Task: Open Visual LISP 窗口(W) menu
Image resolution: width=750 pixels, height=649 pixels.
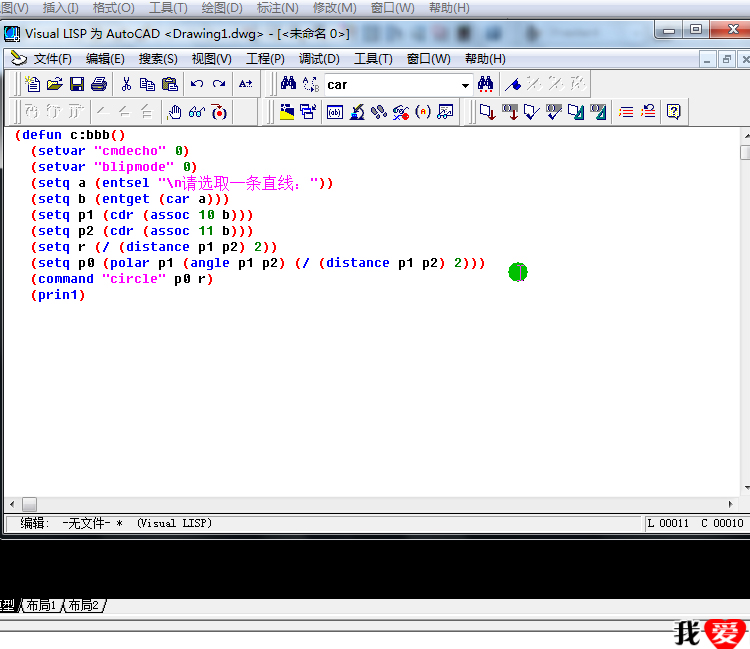Action: [x=429, y=59]
